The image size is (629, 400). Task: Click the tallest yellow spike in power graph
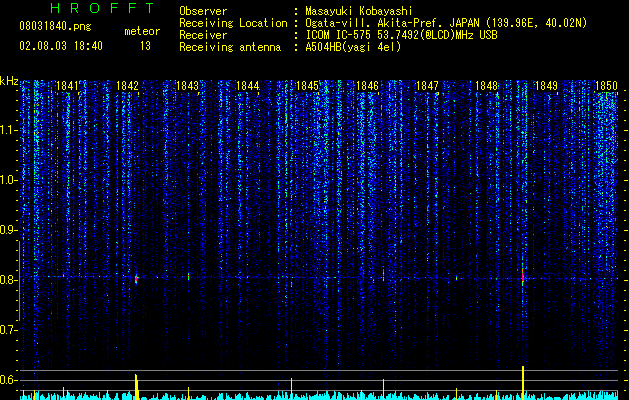(523, 383)
